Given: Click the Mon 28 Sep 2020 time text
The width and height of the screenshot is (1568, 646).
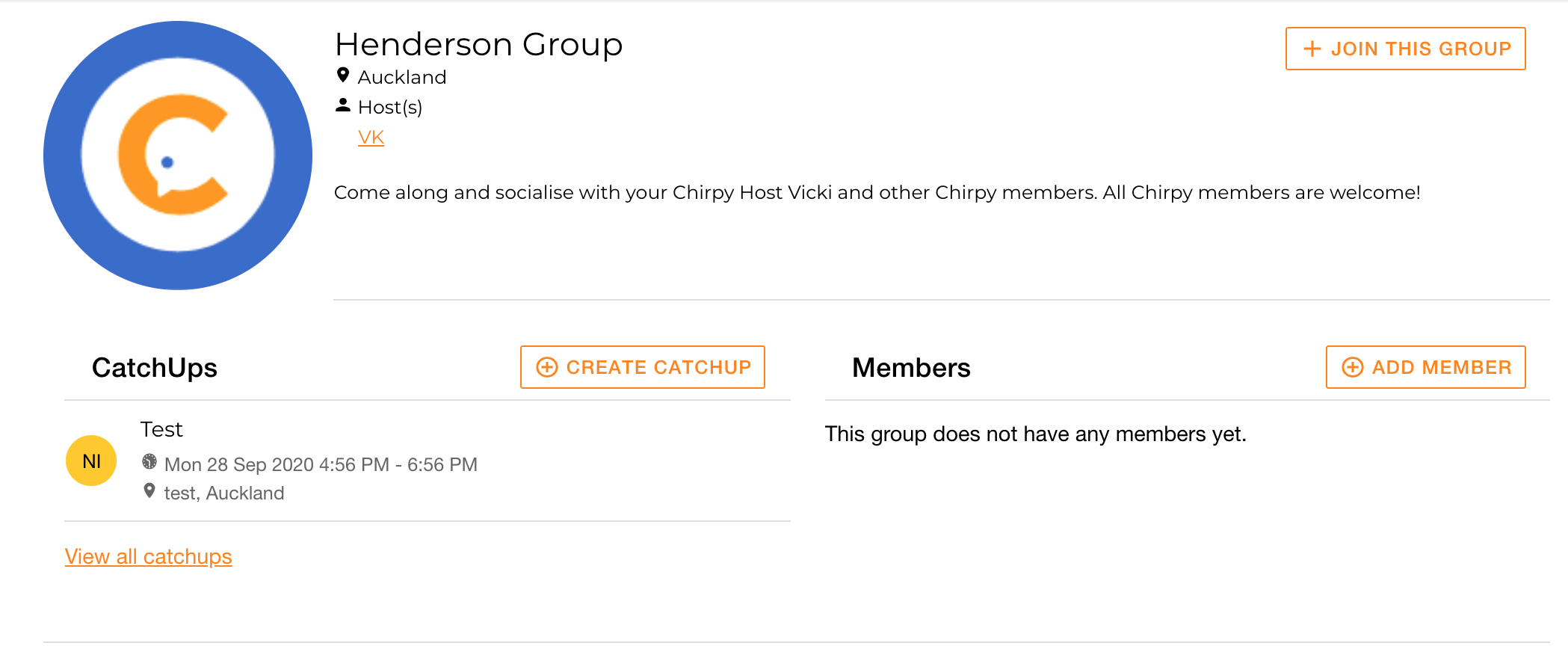Looking at the screenshot, I should pos(321,464).
